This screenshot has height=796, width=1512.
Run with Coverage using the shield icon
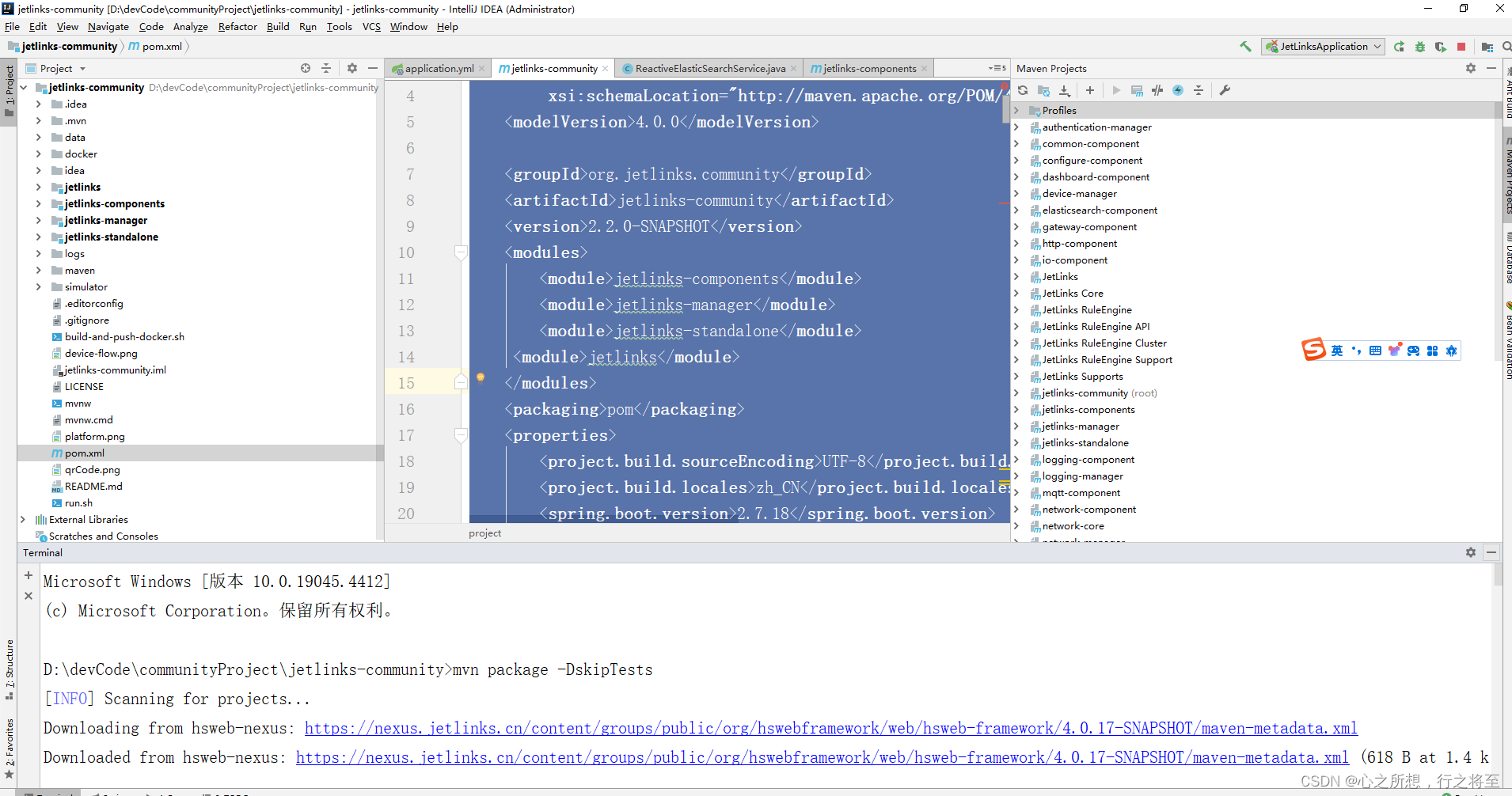click(1440, 47)
